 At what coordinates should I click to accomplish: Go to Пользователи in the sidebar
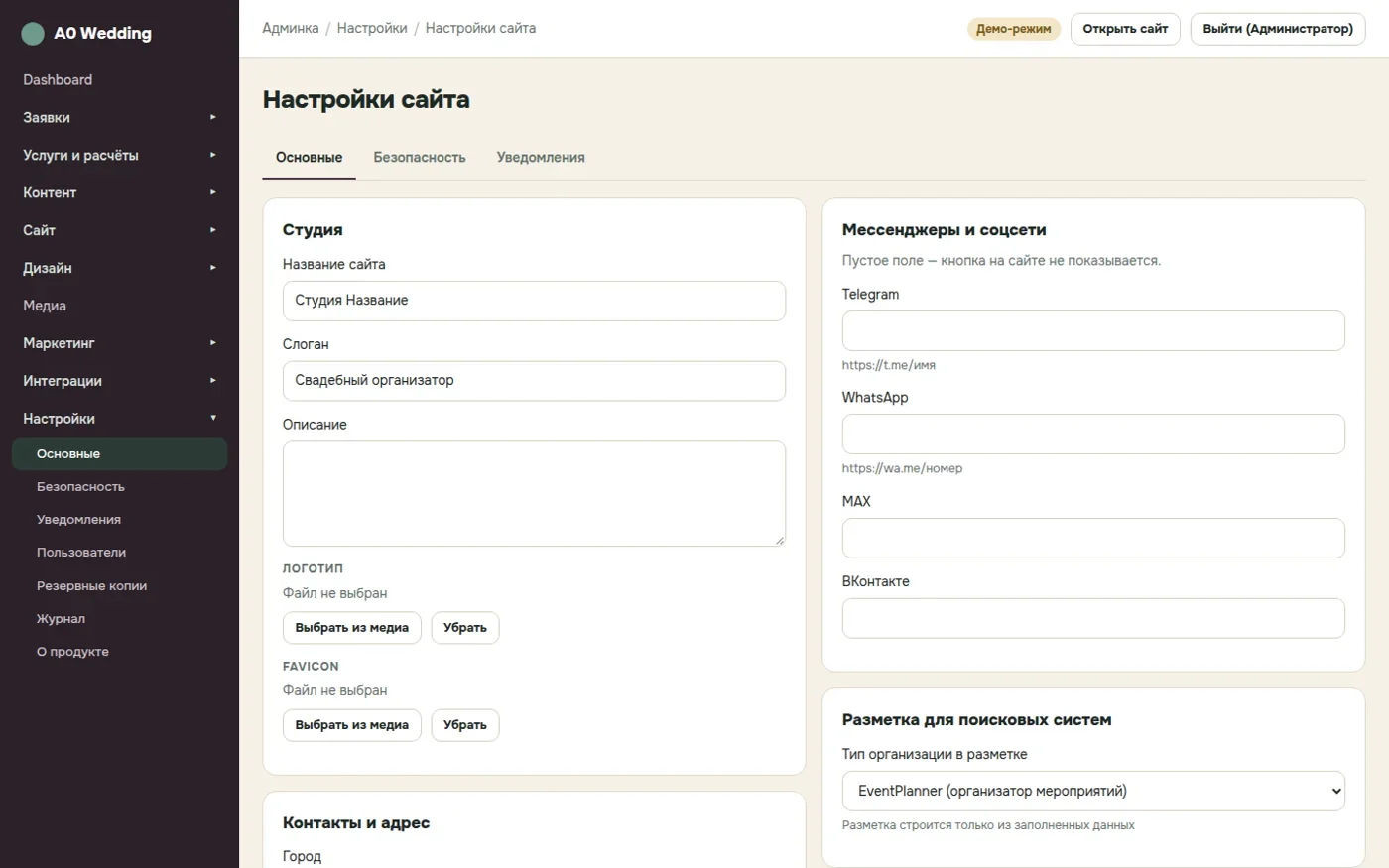119,553
